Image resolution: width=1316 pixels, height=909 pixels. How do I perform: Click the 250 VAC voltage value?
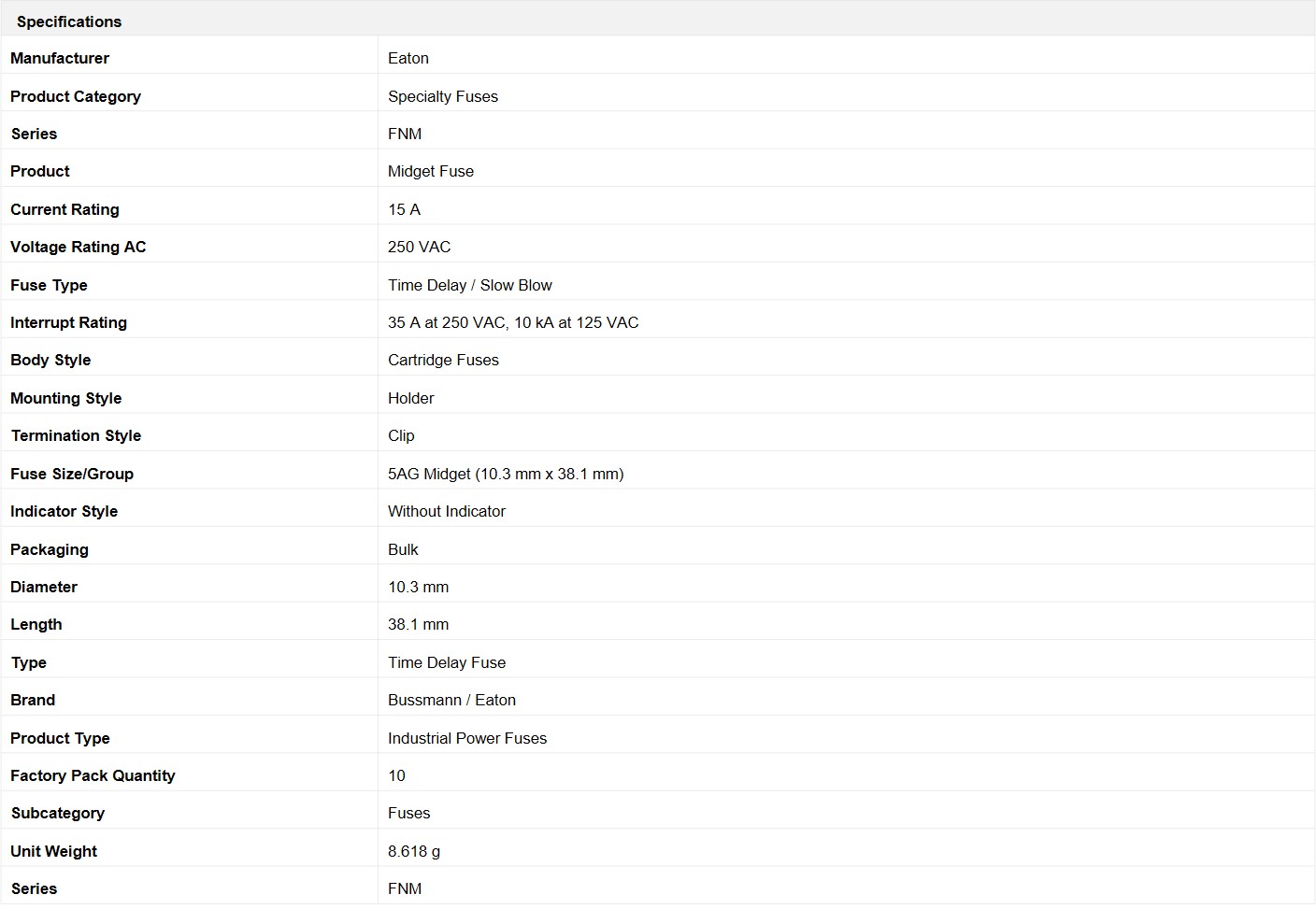pos(420,247)
